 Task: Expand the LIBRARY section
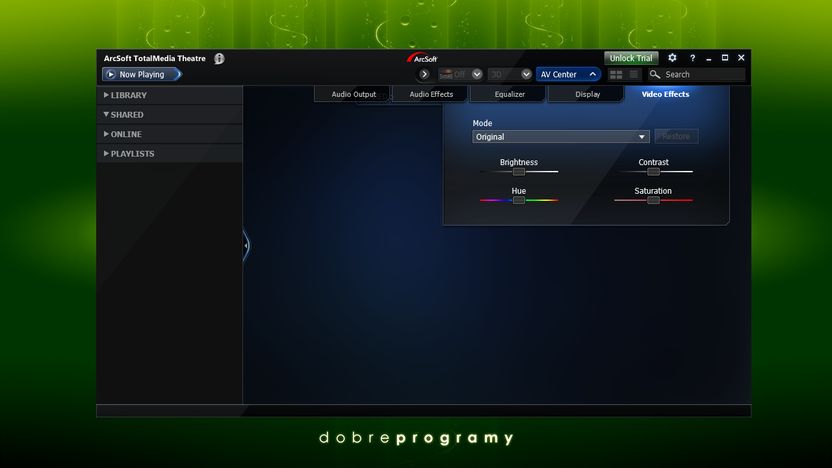[169, 95]
